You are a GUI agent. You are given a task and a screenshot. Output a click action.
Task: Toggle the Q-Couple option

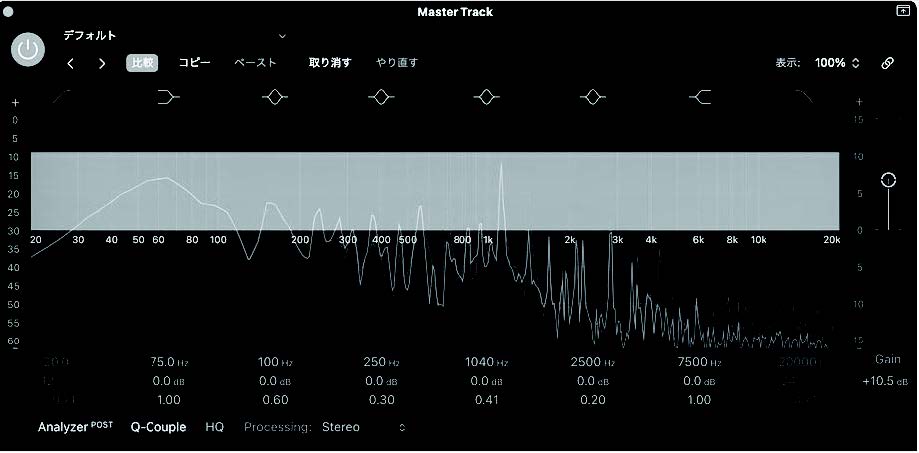[x=158, y=427]
